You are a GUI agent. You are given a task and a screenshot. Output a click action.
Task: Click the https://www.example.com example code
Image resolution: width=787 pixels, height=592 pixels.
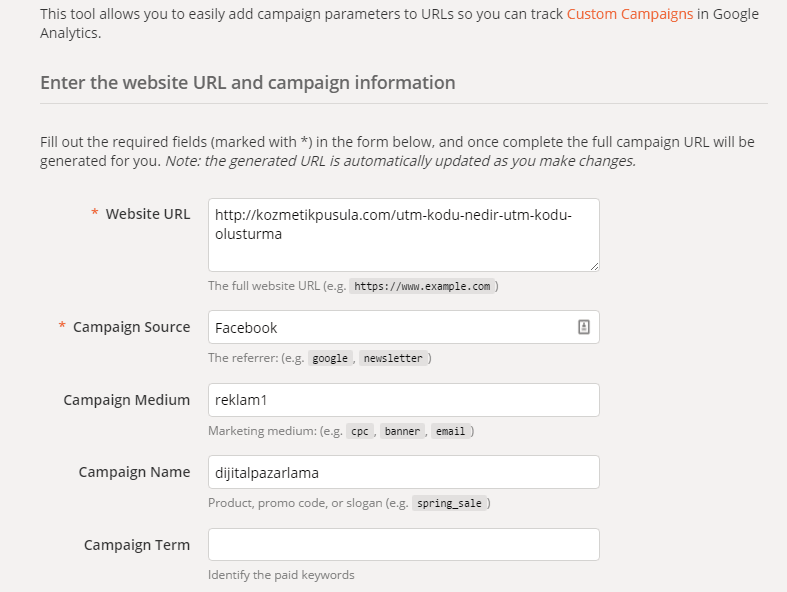422,286
